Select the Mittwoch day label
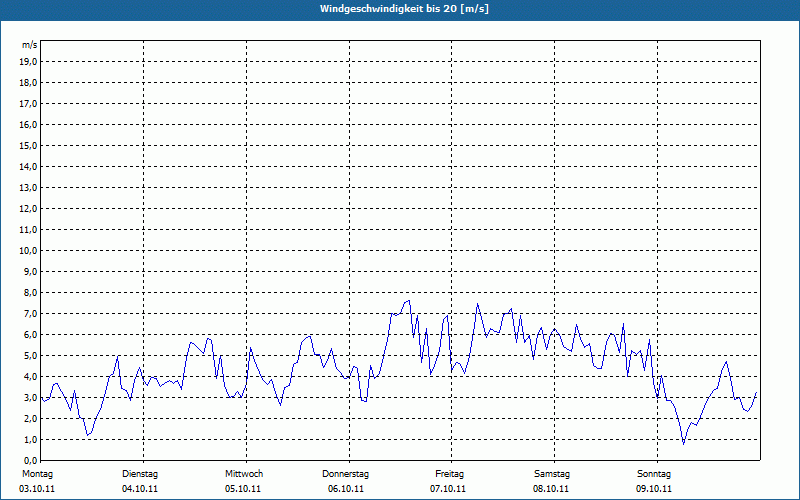The width and height of the screenshot is (800, 500). coord(244,474)
